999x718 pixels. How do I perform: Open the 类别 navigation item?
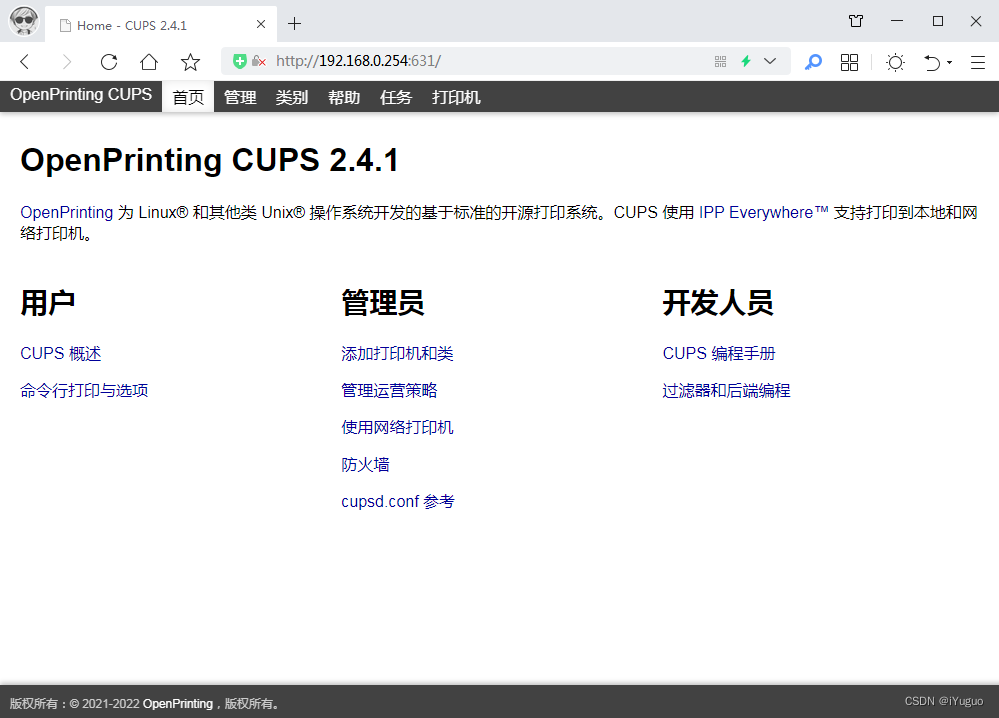point(292,97)
